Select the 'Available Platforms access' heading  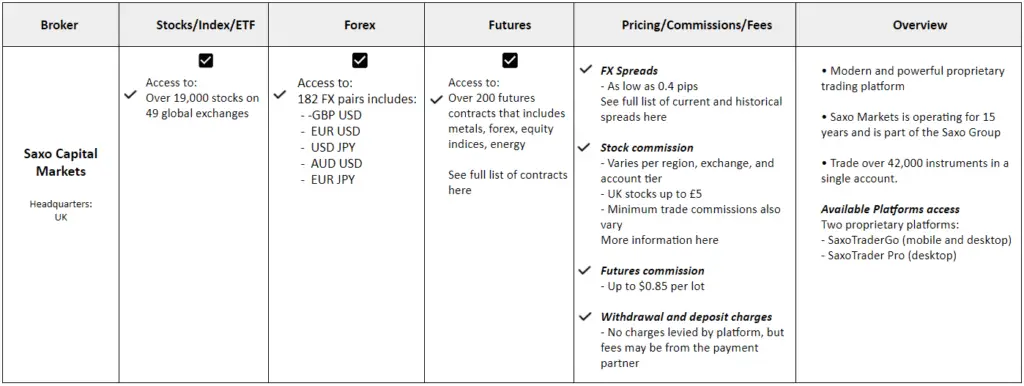coord(889,209)
